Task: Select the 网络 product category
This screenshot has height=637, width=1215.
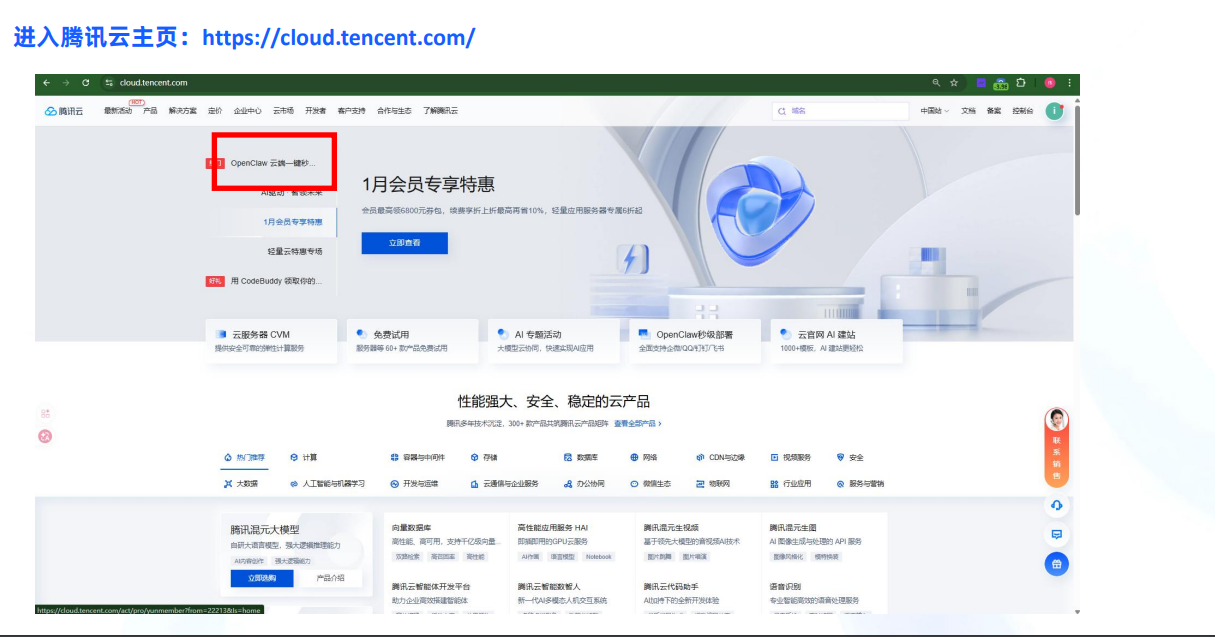Action: tap(643, 457)
